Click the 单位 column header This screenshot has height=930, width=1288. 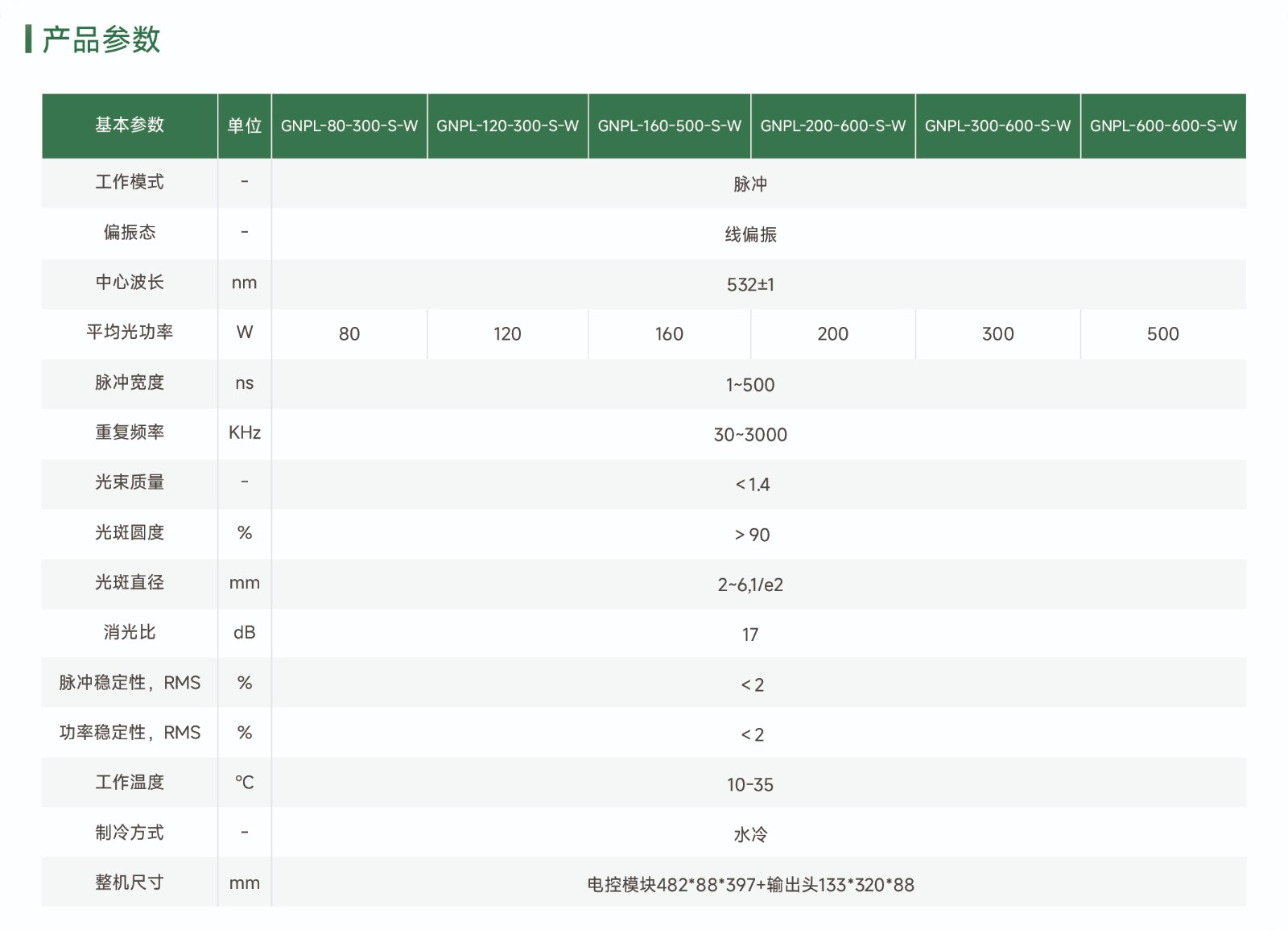point(244,126)
